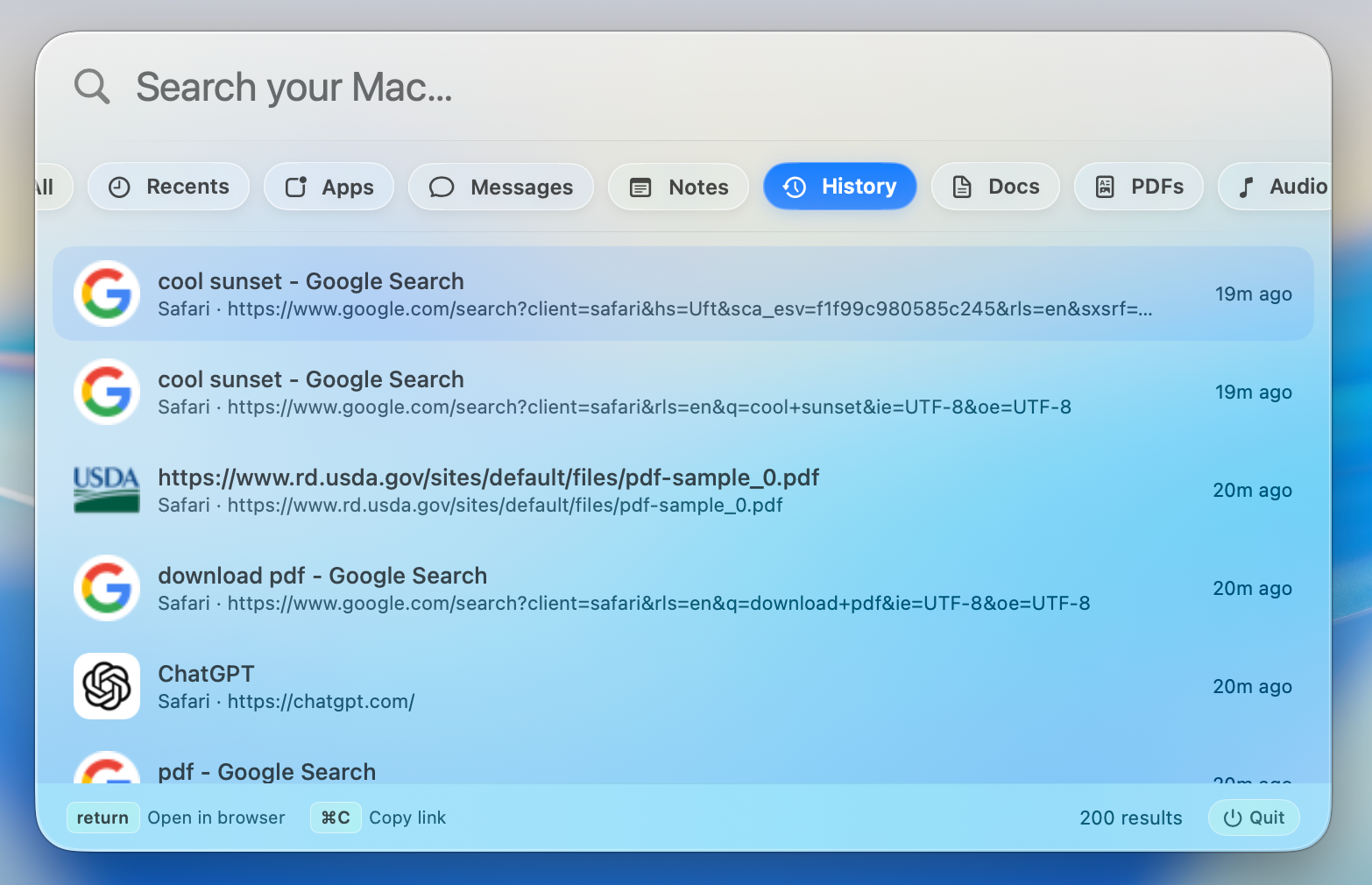Click Open in browser label
The image size is (1372, 885).
tap(216, 818)
